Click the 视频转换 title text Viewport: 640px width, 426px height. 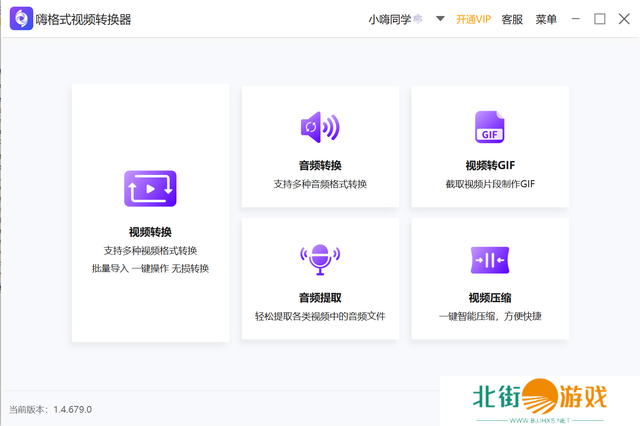click(150, 232)
